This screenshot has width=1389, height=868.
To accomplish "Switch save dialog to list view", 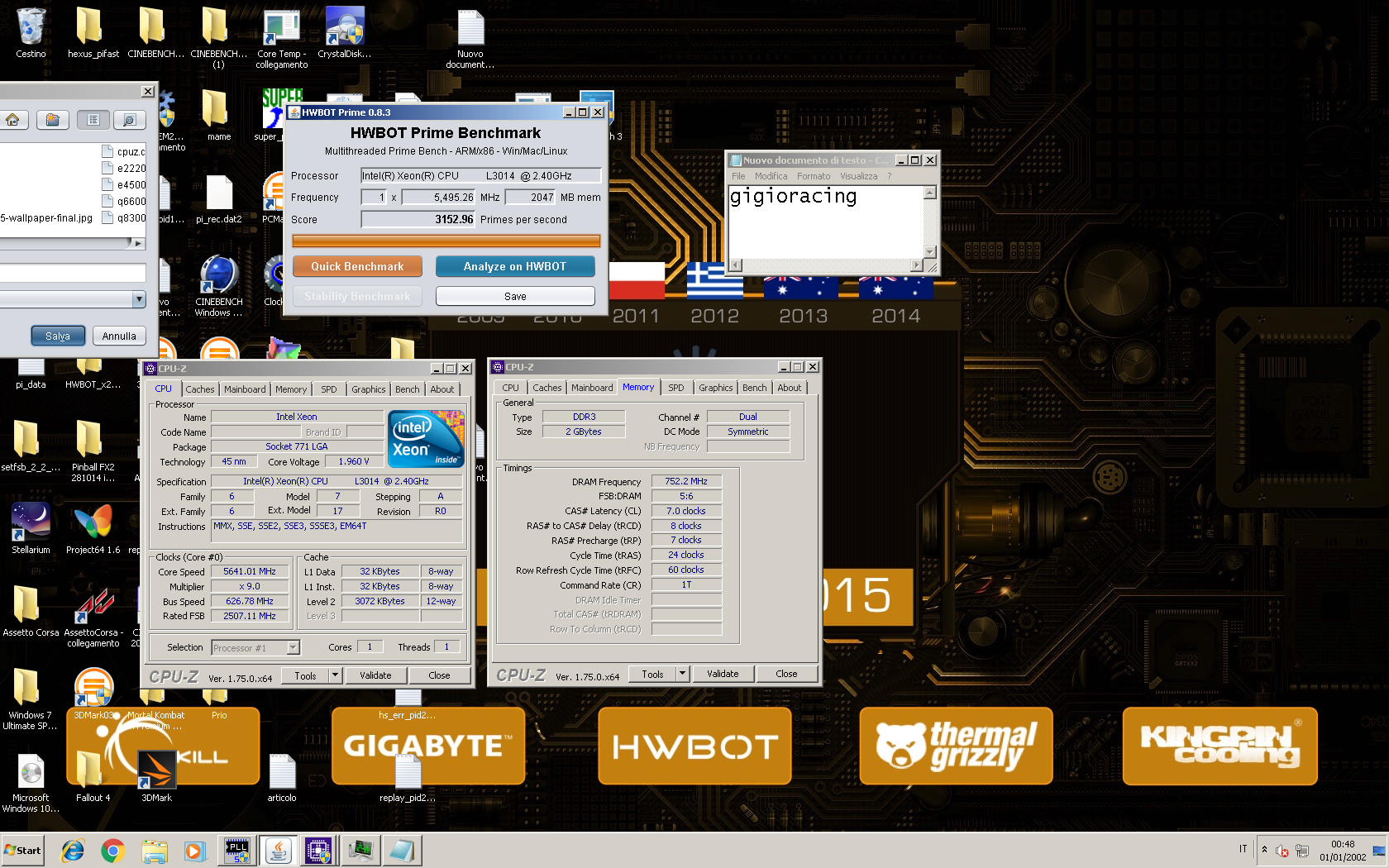I will (x=93, y=120).
